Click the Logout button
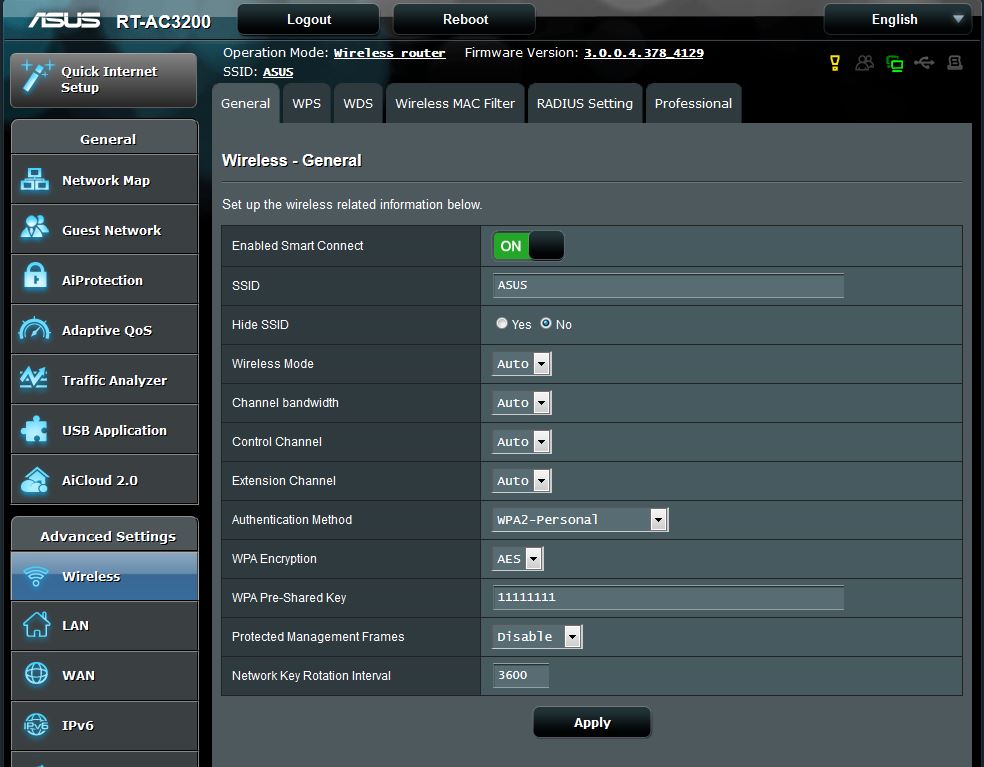984x767 pixels. 309,19
